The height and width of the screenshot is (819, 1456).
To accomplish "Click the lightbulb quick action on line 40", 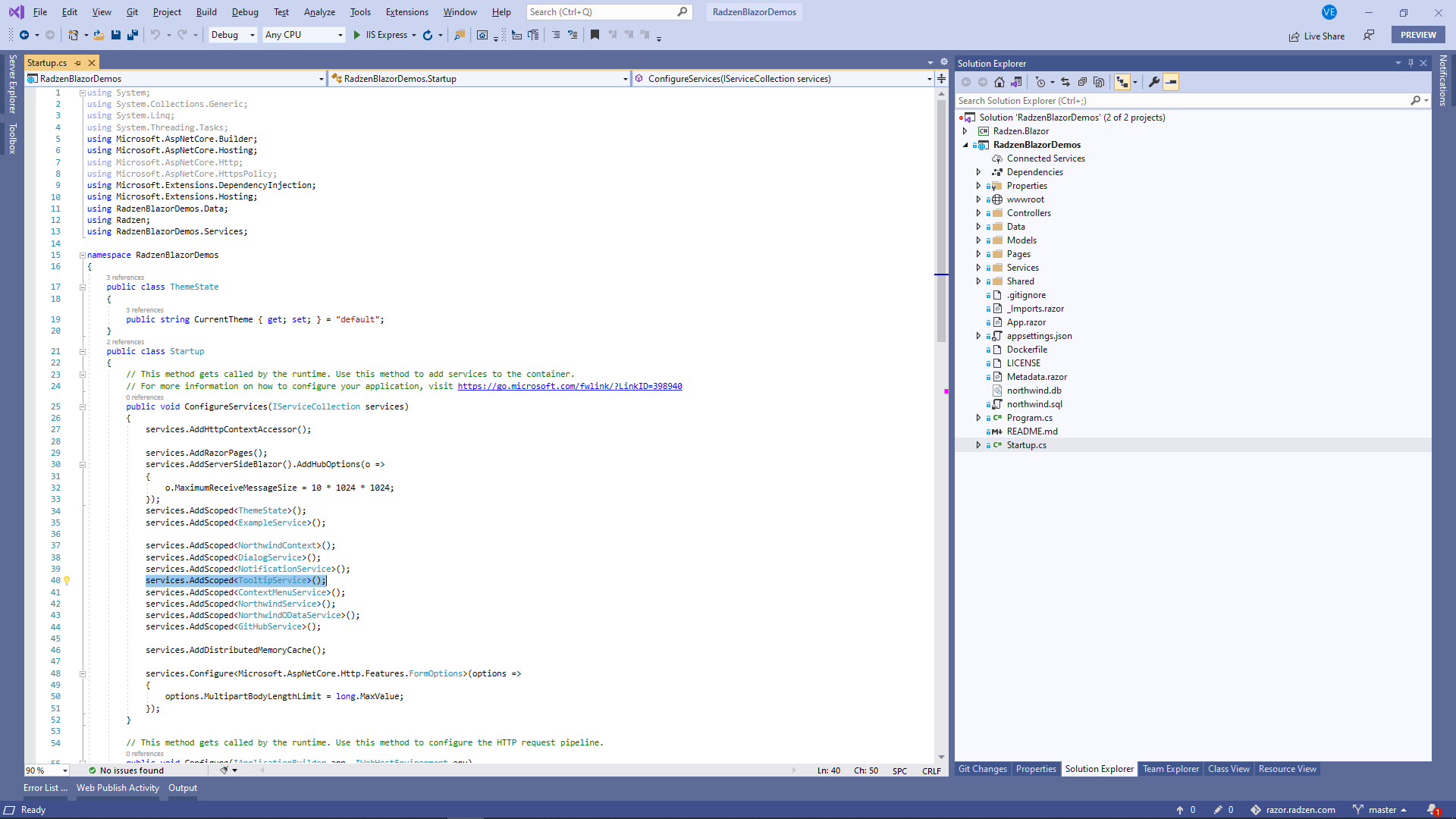I will [x=67, y=581].
